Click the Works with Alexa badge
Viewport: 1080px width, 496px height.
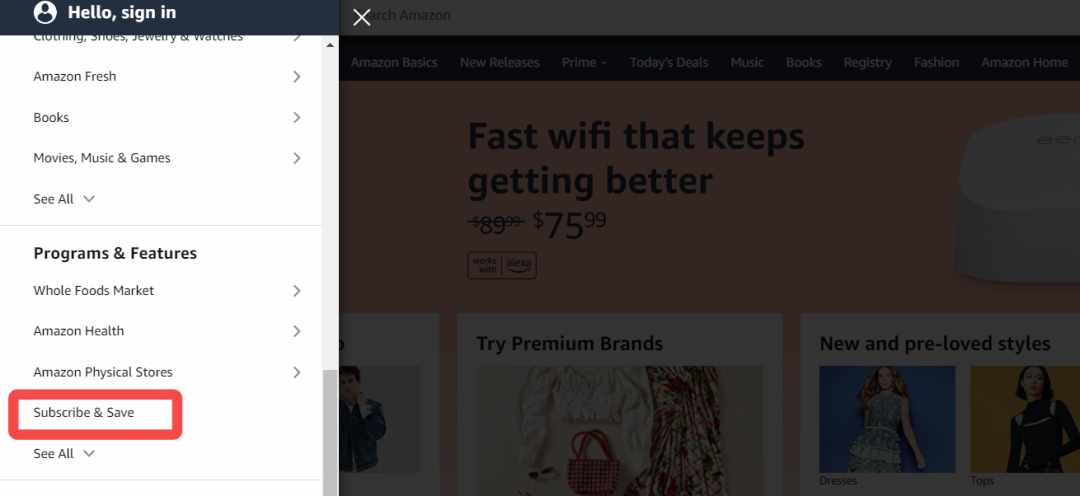[502, 265]
